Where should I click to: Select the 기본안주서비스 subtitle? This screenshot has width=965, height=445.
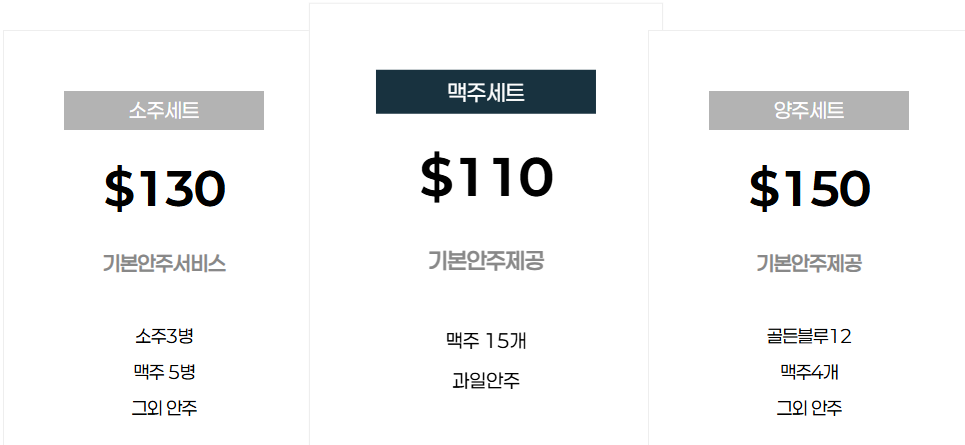(x=164, y=264)
